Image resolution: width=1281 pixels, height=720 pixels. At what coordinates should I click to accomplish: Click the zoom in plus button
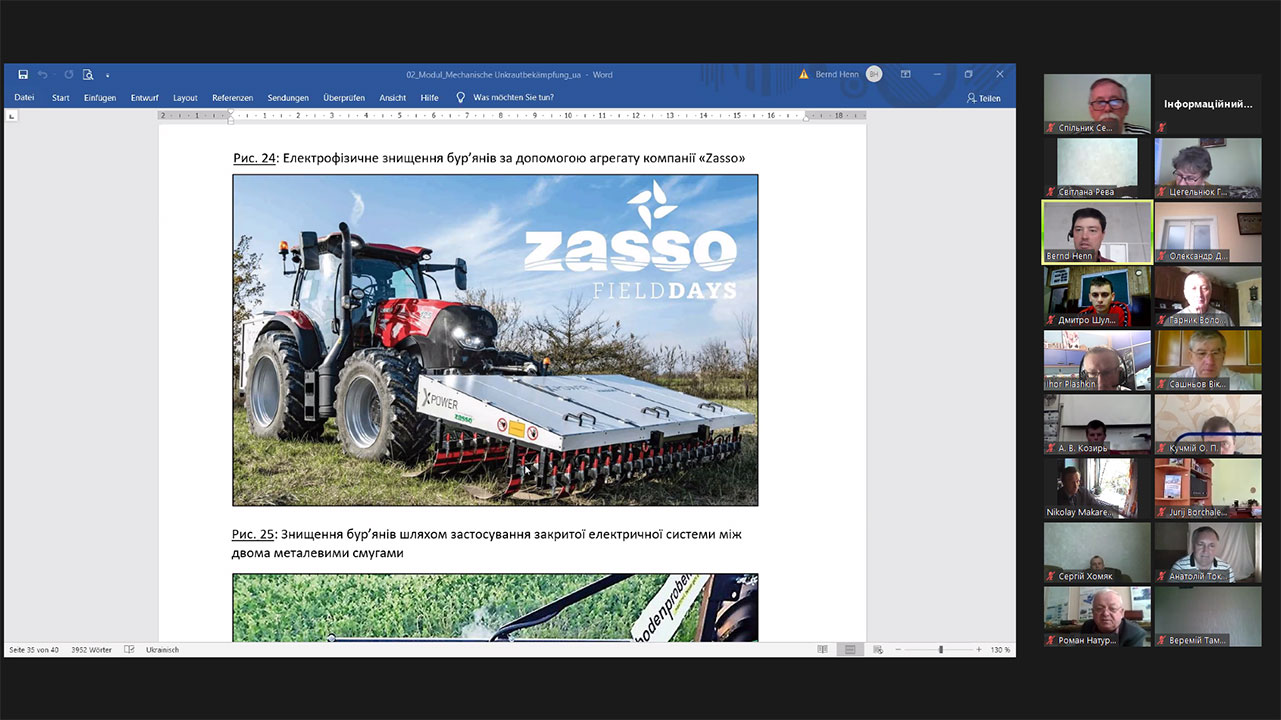click(979, 650)
